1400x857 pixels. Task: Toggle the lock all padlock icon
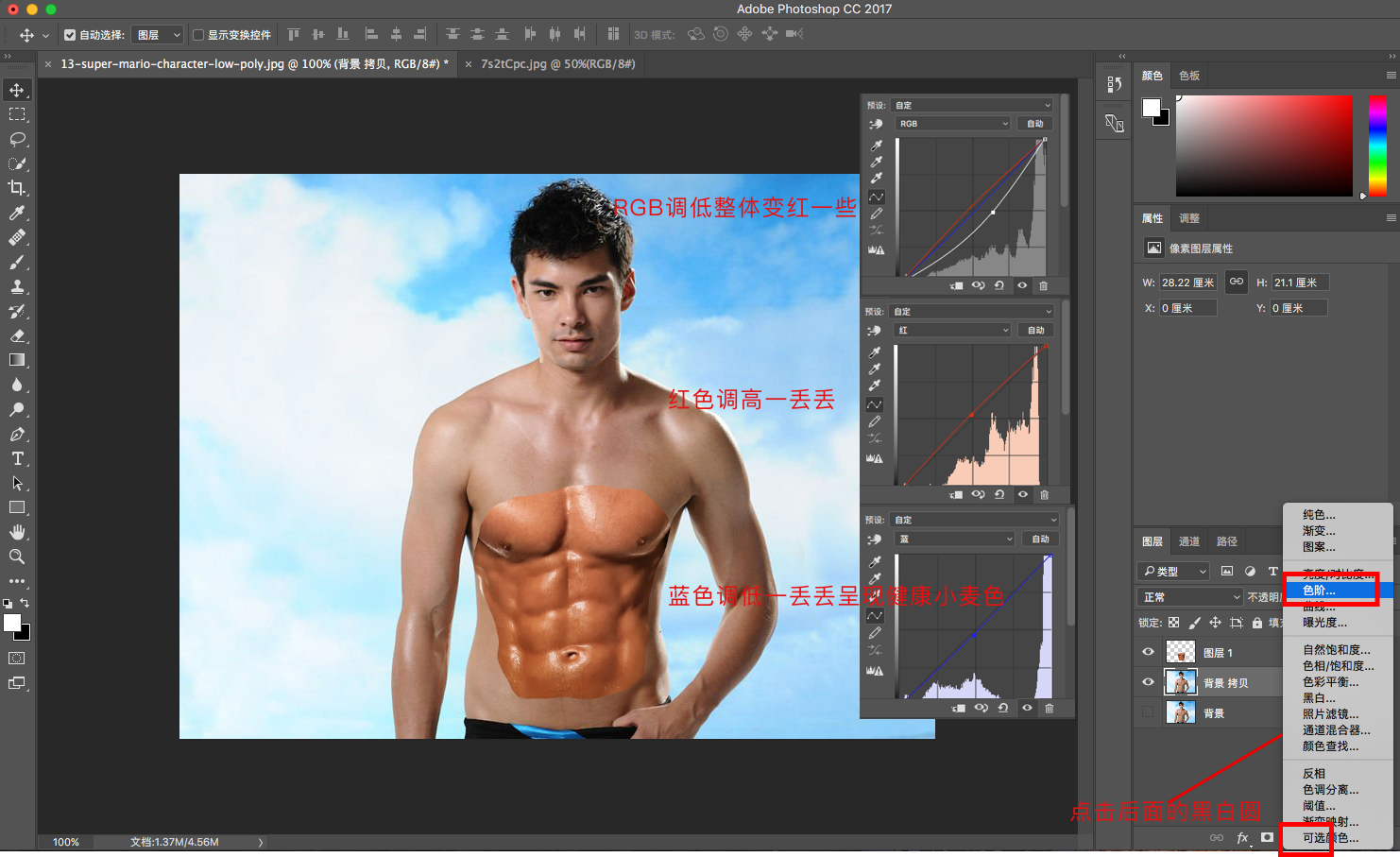tap(1257, 623)
